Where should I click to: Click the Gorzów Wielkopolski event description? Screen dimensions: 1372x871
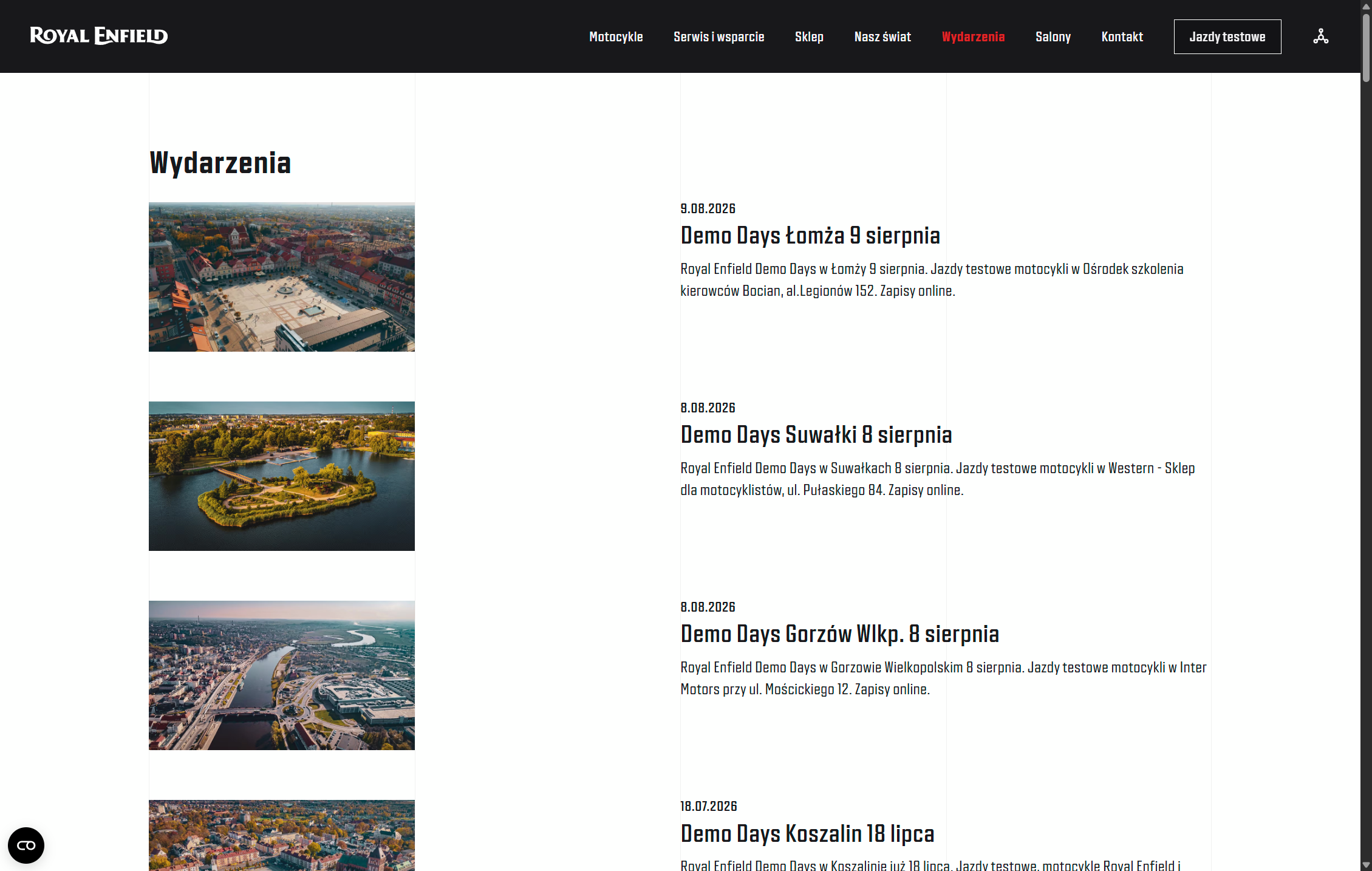(943, 678)
